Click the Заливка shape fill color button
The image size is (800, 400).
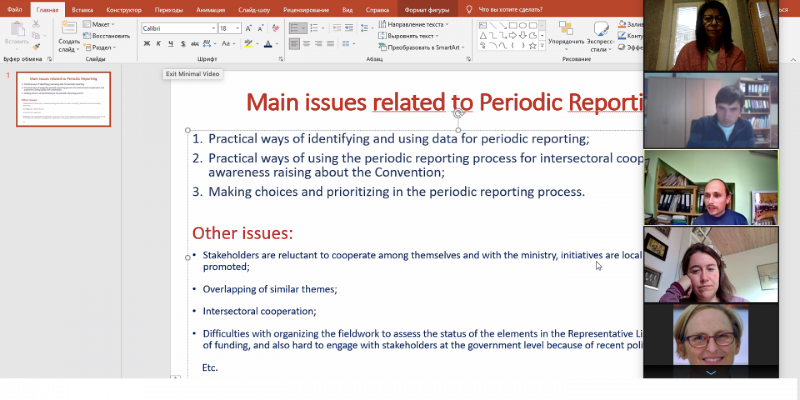coord(630,24)
